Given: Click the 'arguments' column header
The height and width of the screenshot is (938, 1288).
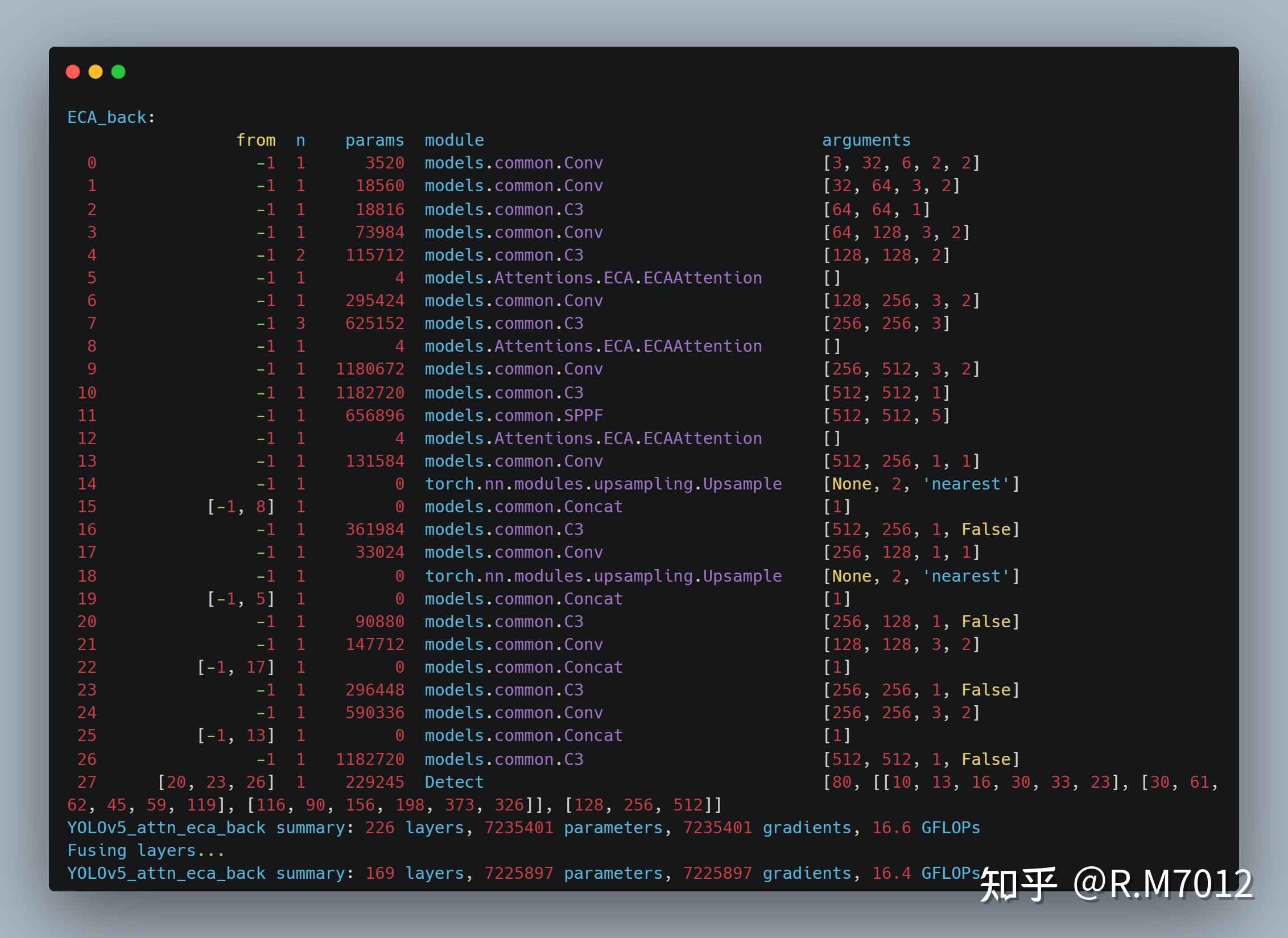Looking at the screenshot, I should pyautogui.click(x=866, y=140).
